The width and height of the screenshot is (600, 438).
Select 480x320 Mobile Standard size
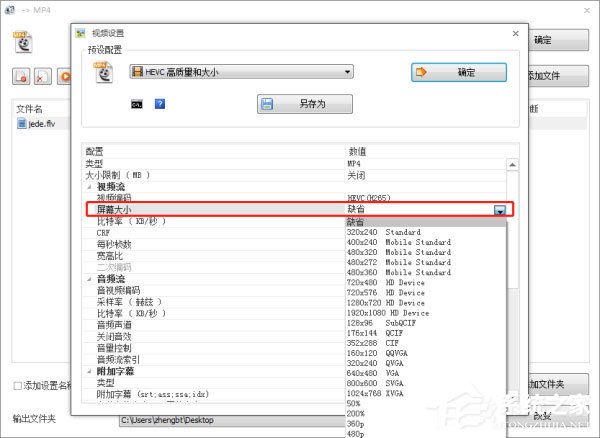426,252
